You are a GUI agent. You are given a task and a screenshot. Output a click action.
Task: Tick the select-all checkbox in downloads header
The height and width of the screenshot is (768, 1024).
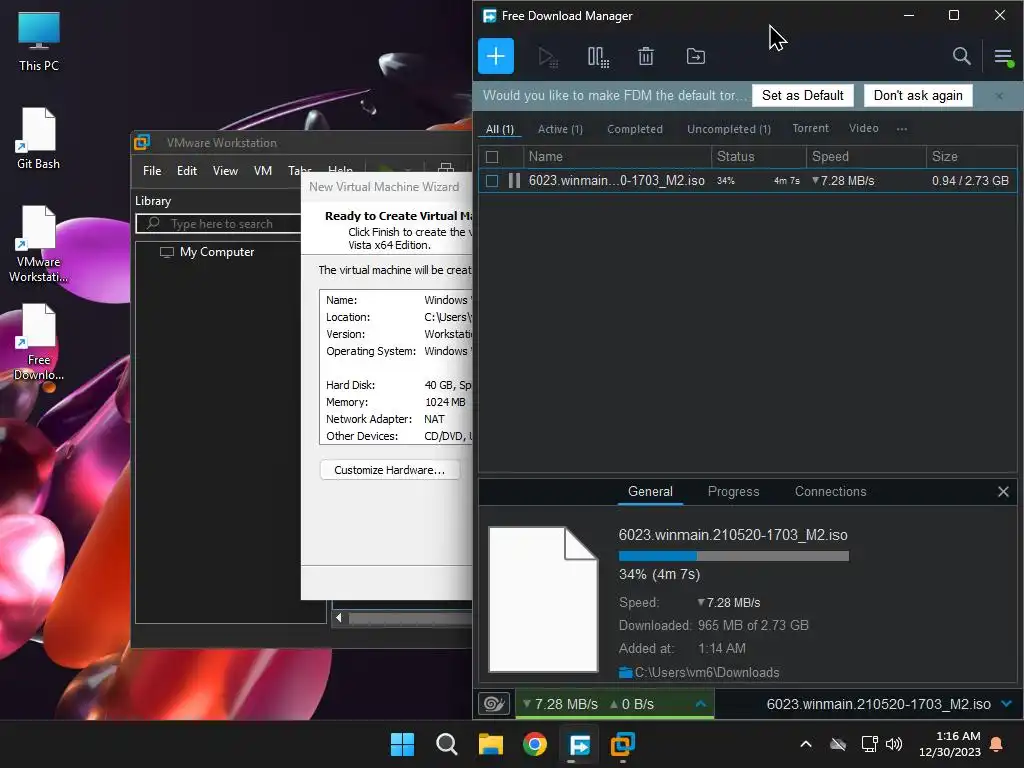click(492, 157)
